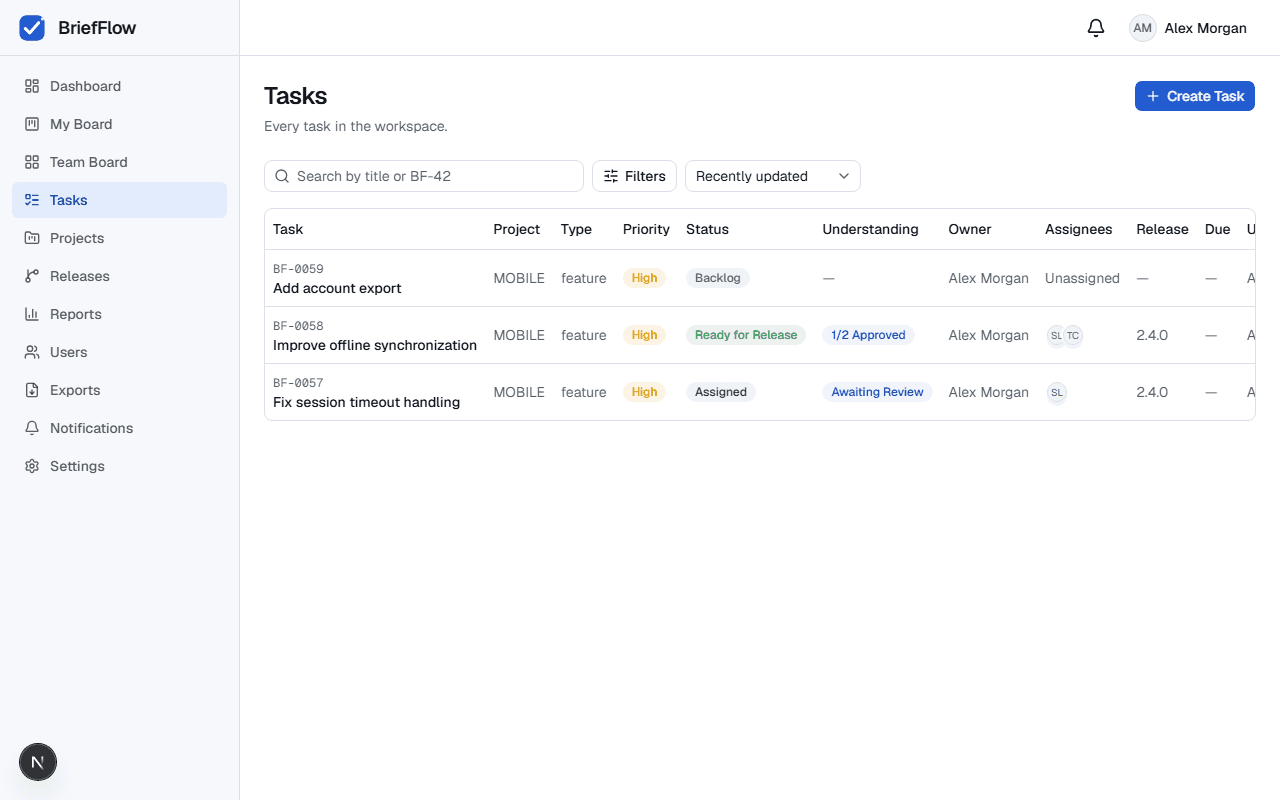Image resolution: width=1280 pixels, height=800 pixels.
Task: Open the Tasks page from the sidebar
Action: coord(120,200)
